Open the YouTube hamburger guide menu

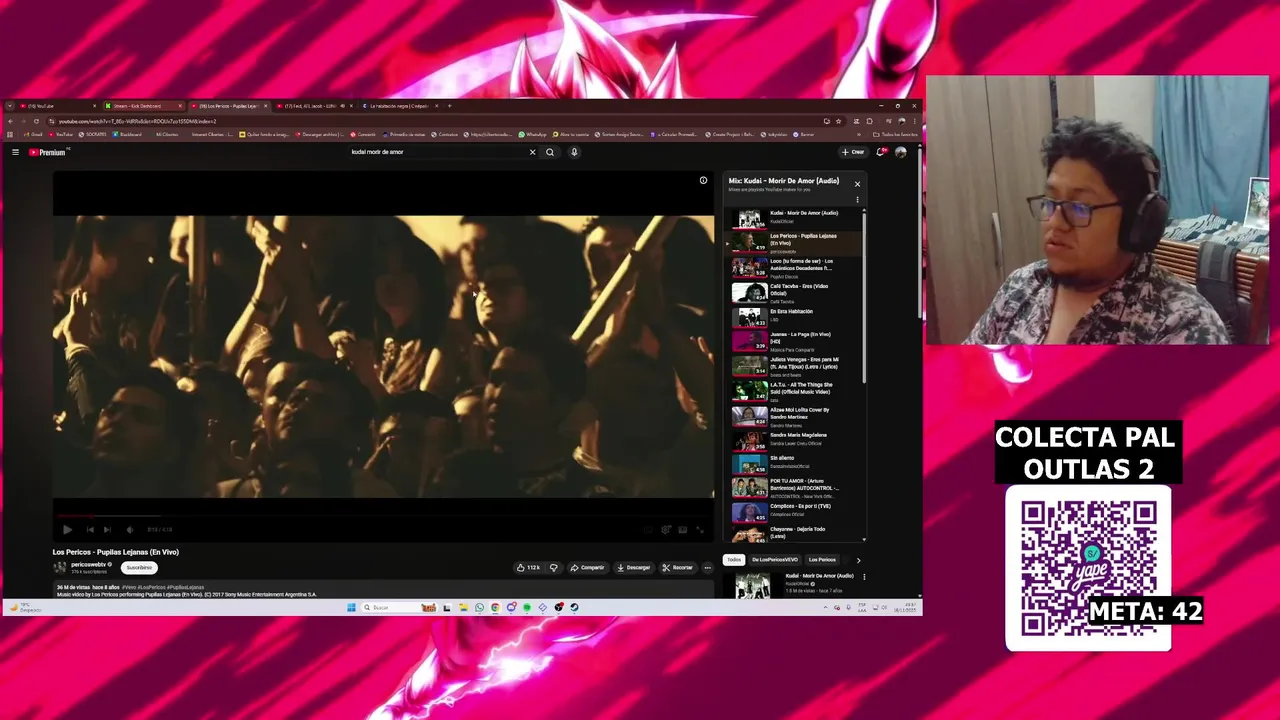[15, 152]
